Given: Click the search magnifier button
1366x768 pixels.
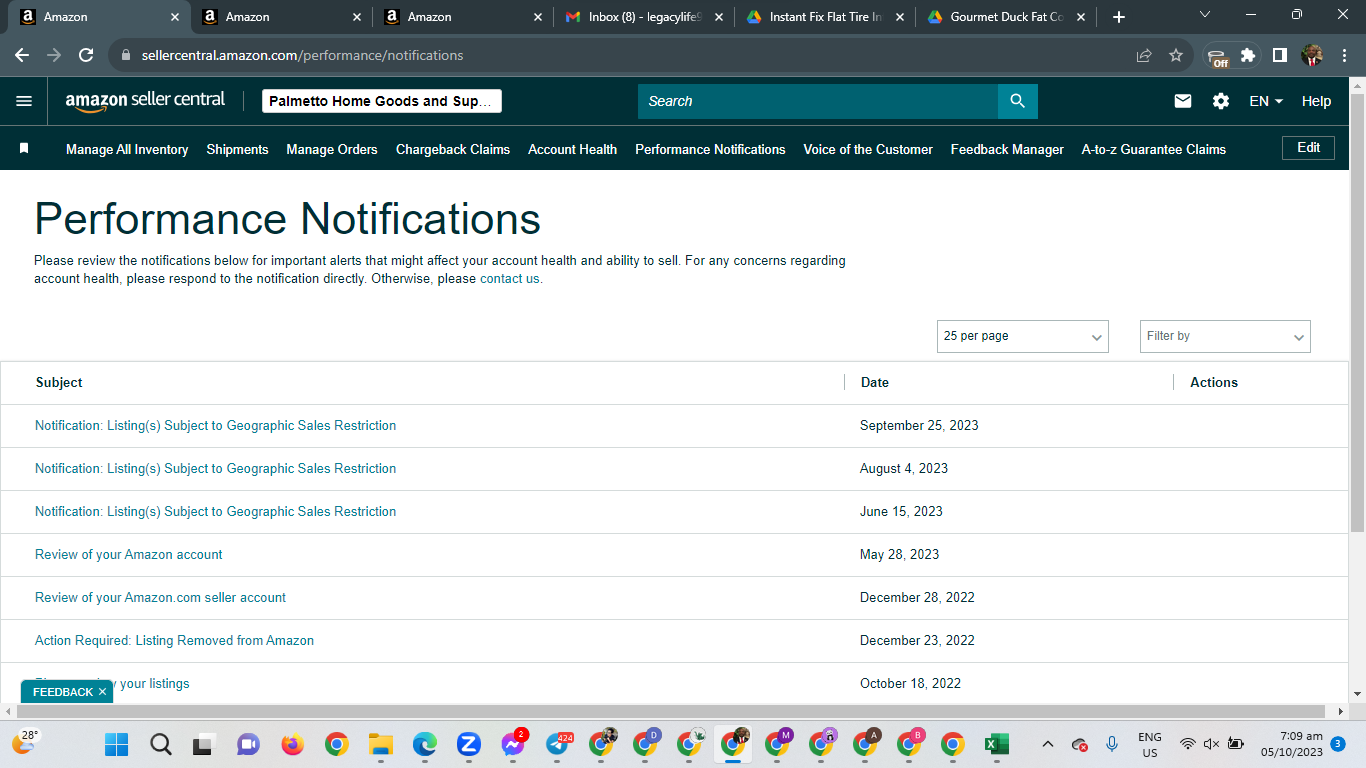Looking at the screenshot, I should point(1017,101).
